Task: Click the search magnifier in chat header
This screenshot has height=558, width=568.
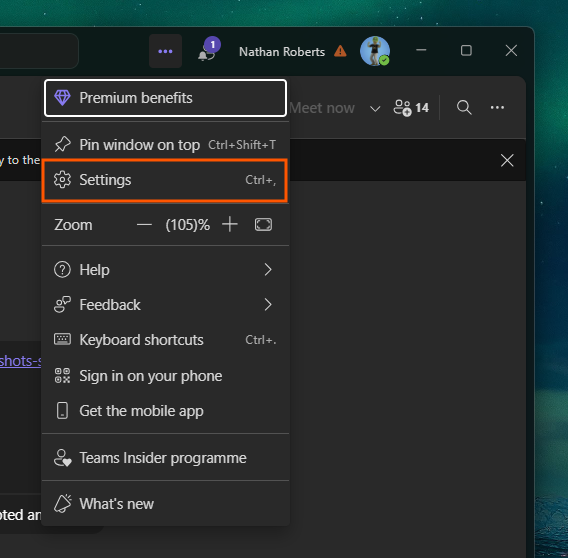Action: pos(464,108)
